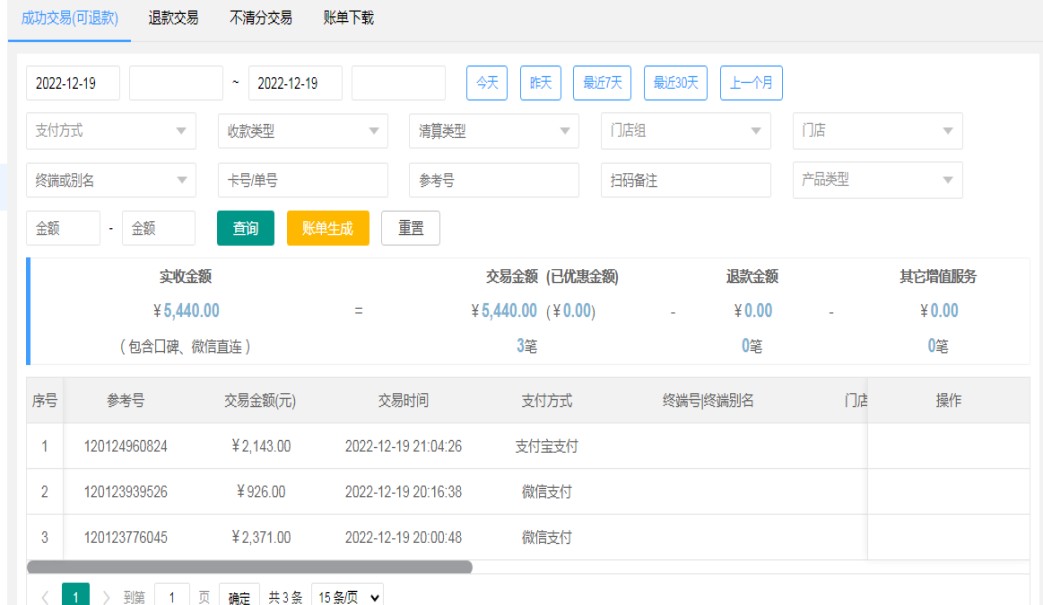Confirm the page jump with 确定

239,596
